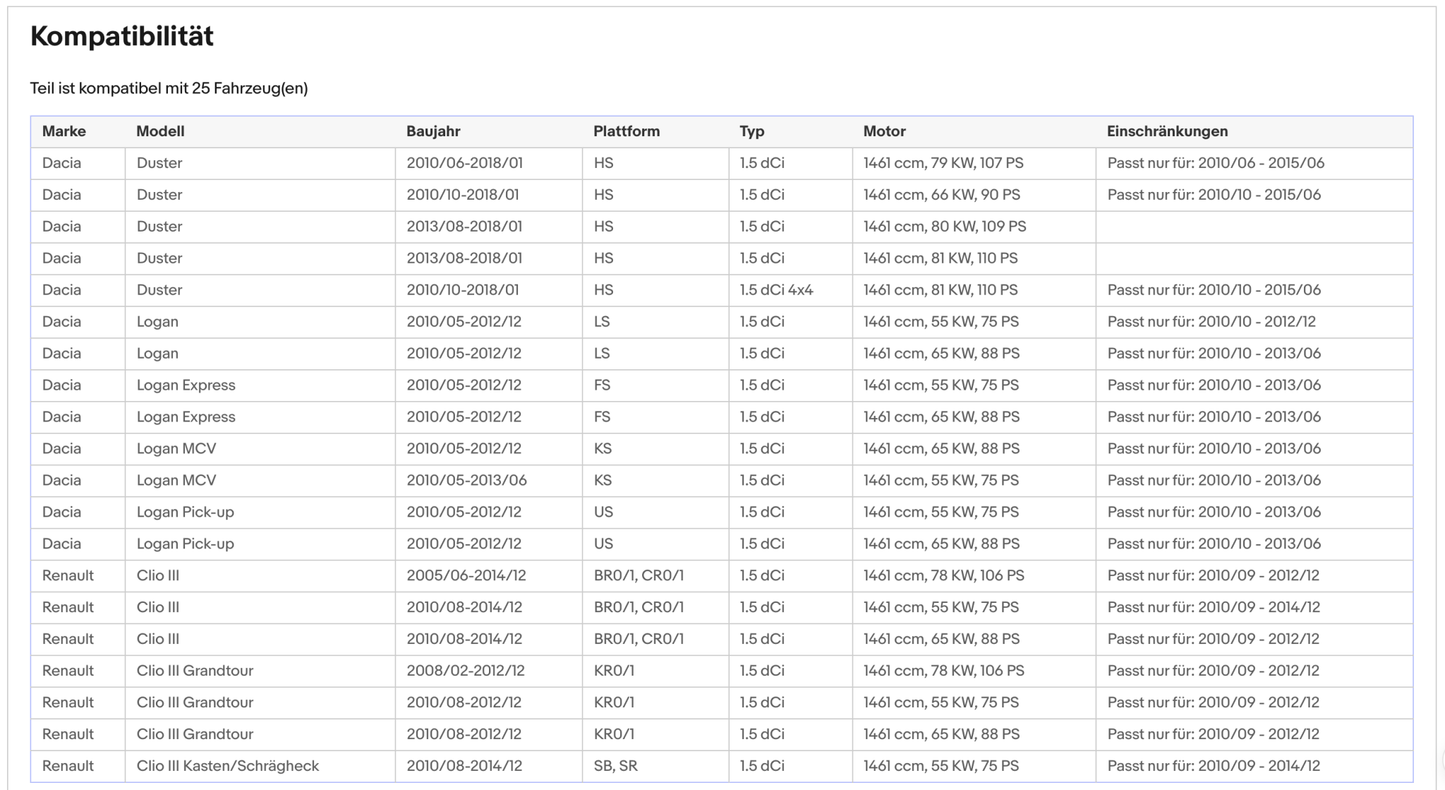Screen dimensions: 1445x790
Task: Click the Typ column header
Action: coord(752,131)
